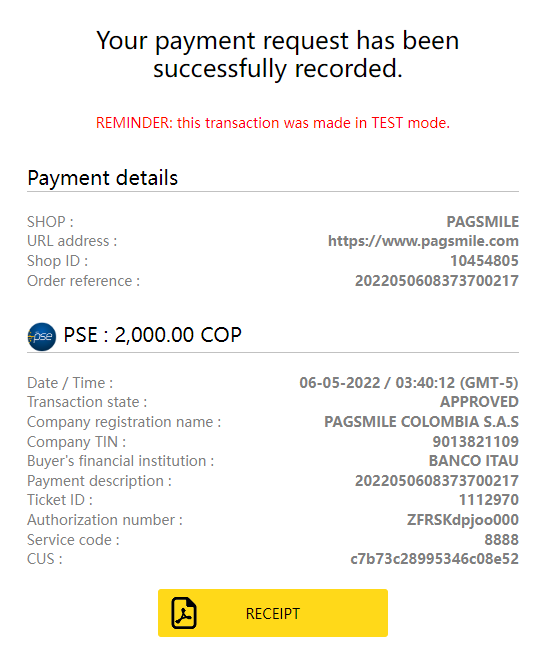Click the CUS value c7b73c28995346c08e52
The width and height of the screenshot is (539, 647).
434,559
